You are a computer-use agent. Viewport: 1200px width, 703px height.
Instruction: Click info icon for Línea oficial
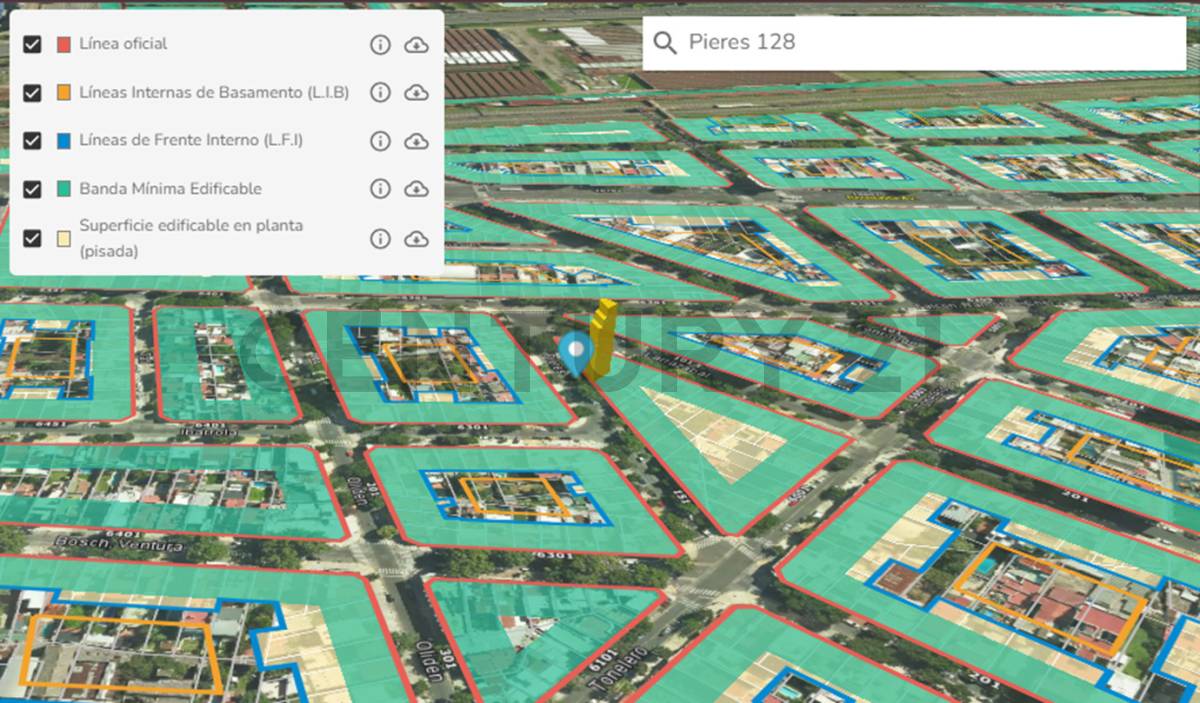coord(380,45)
